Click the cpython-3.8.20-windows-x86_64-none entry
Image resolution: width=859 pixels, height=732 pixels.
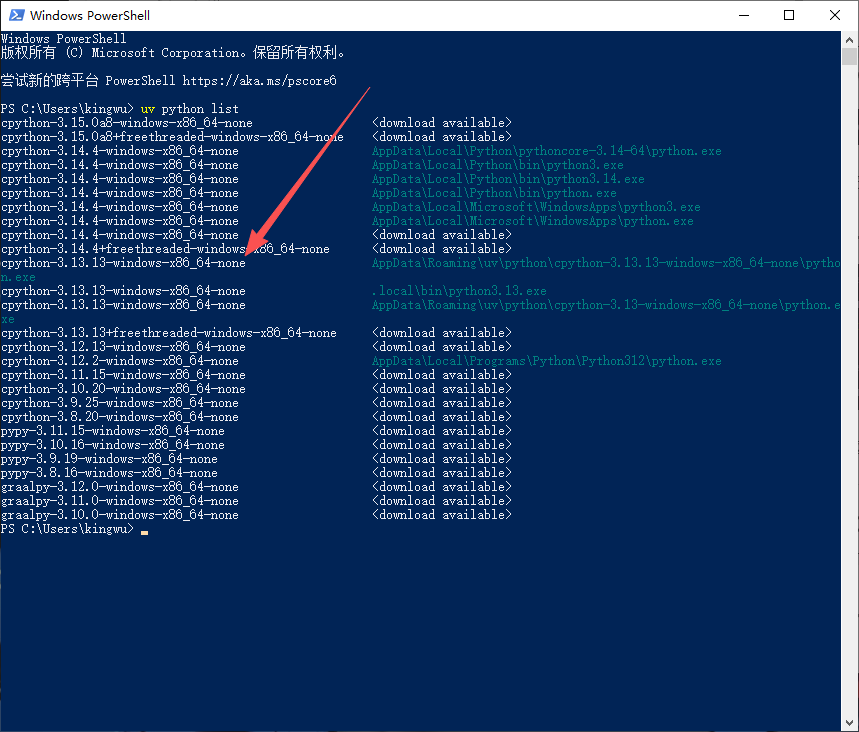point(119,417)
